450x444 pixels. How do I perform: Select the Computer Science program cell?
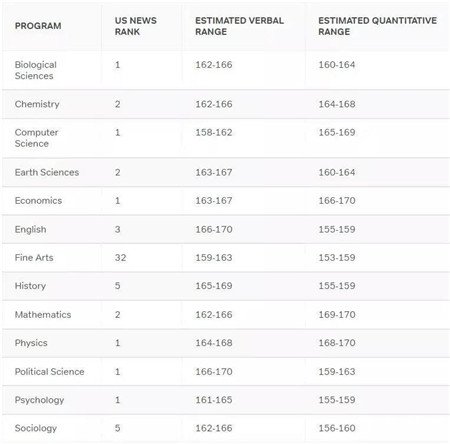pyautogui.click(x=36, y=138)
